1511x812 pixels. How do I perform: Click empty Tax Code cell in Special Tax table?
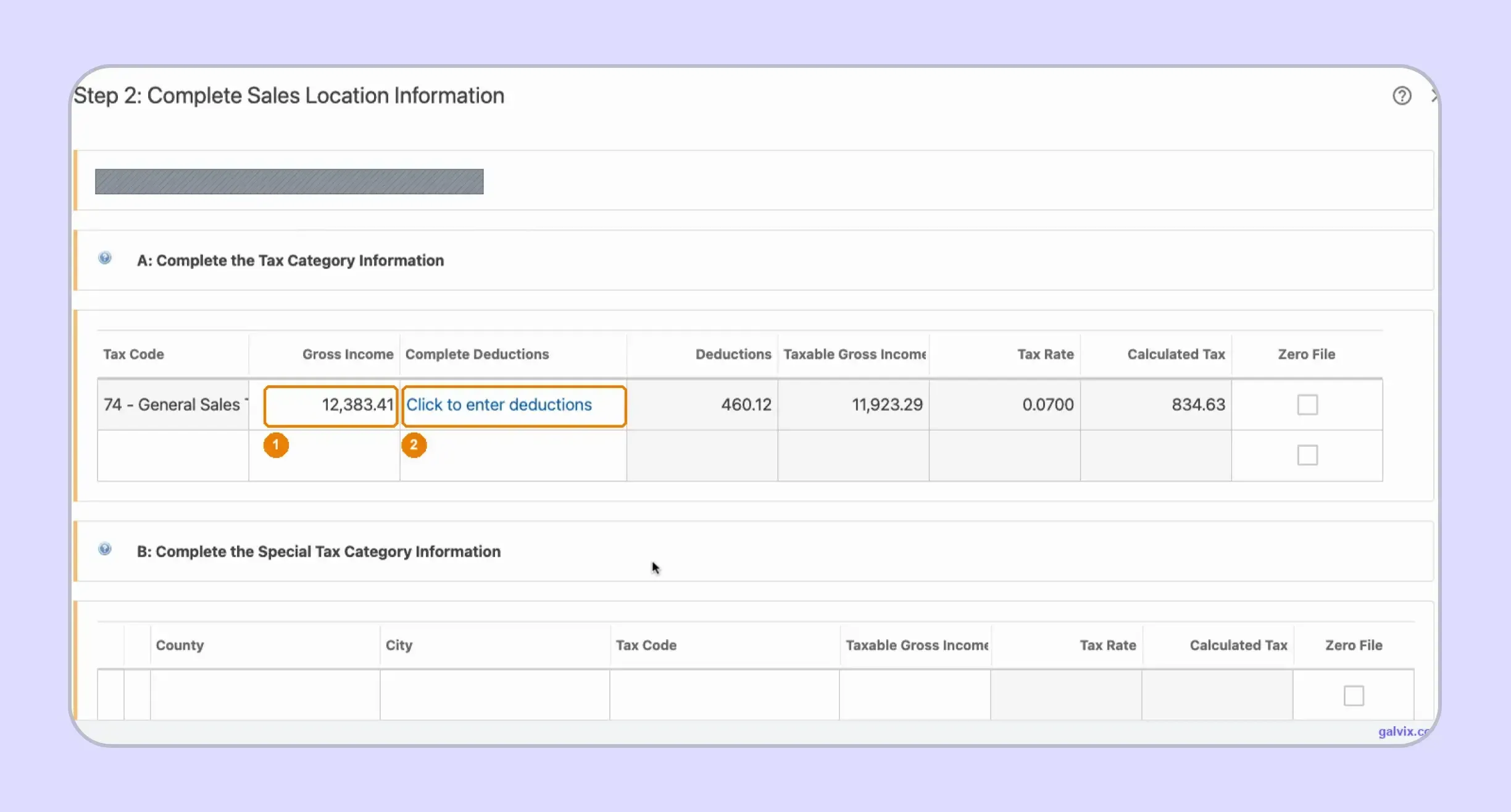point(725,695)
